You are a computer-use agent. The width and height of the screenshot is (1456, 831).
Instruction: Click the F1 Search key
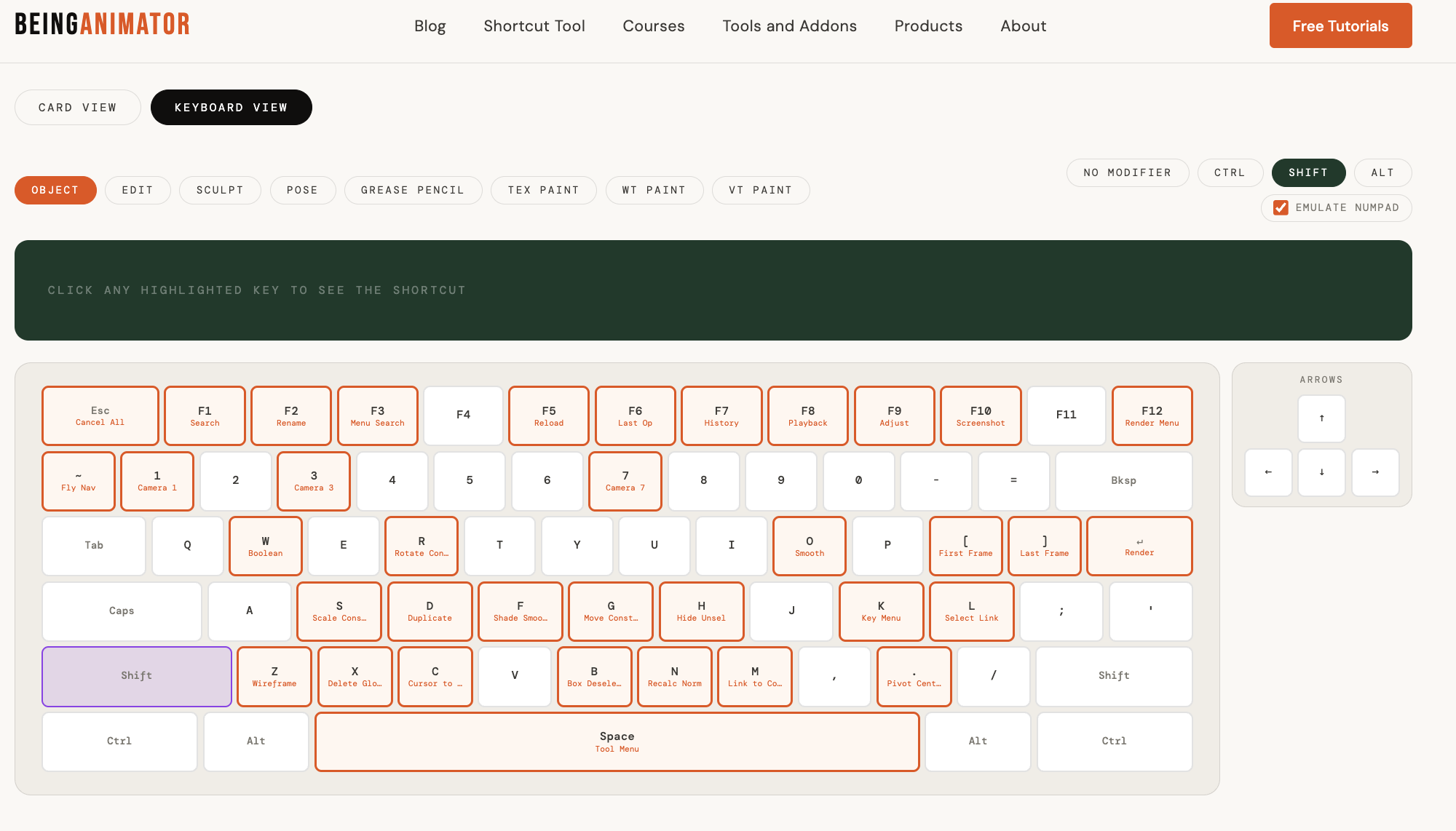(x=205, y=415)
